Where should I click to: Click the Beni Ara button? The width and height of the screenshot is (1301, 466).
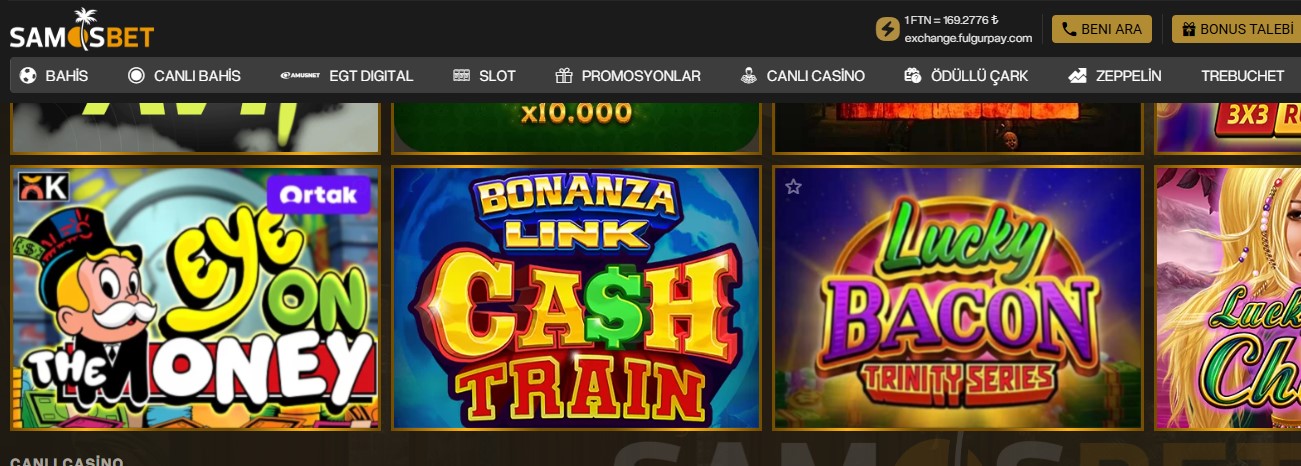point(1102,29)
